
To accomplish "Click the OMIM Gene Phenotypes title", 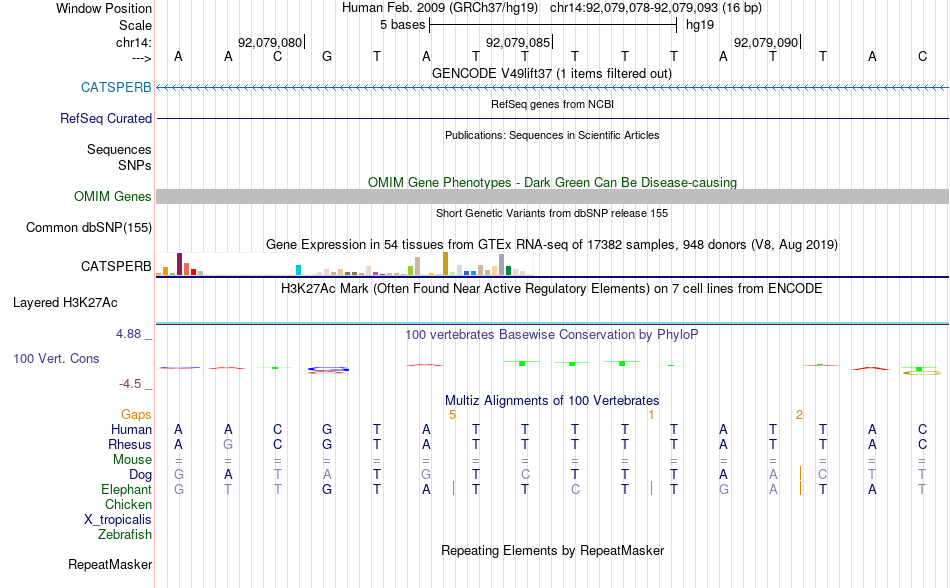I will 552,183.
